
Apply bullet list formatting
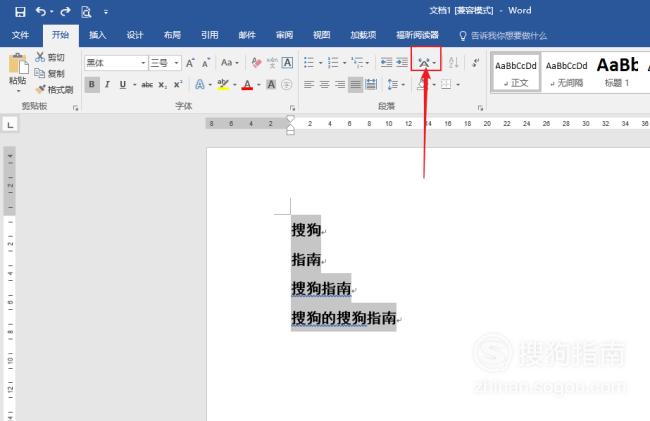[309, 63]
